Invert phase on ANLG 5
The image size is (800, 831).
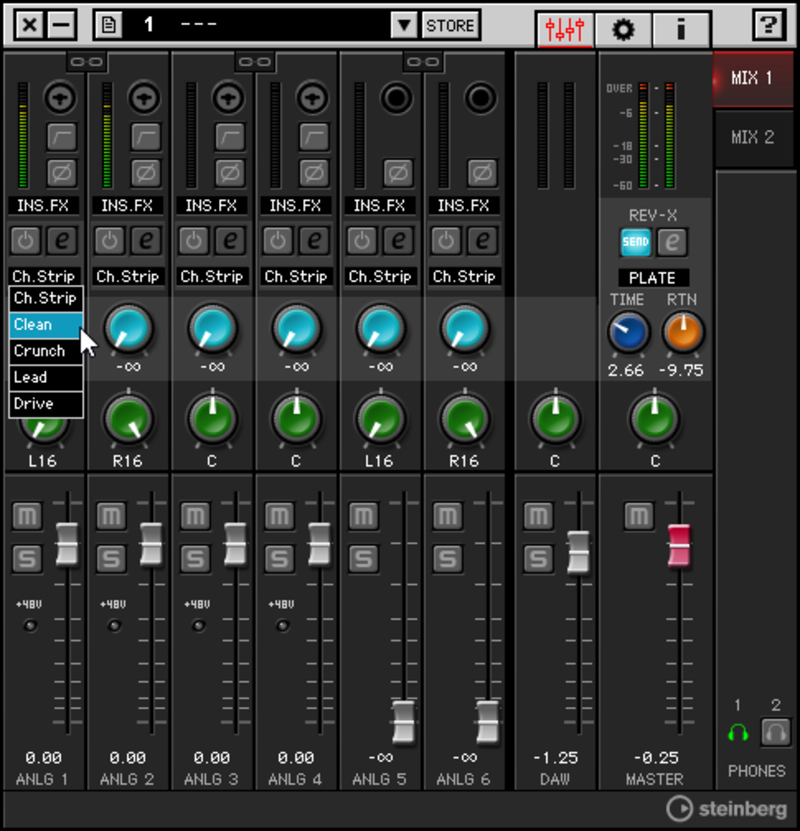398,173
